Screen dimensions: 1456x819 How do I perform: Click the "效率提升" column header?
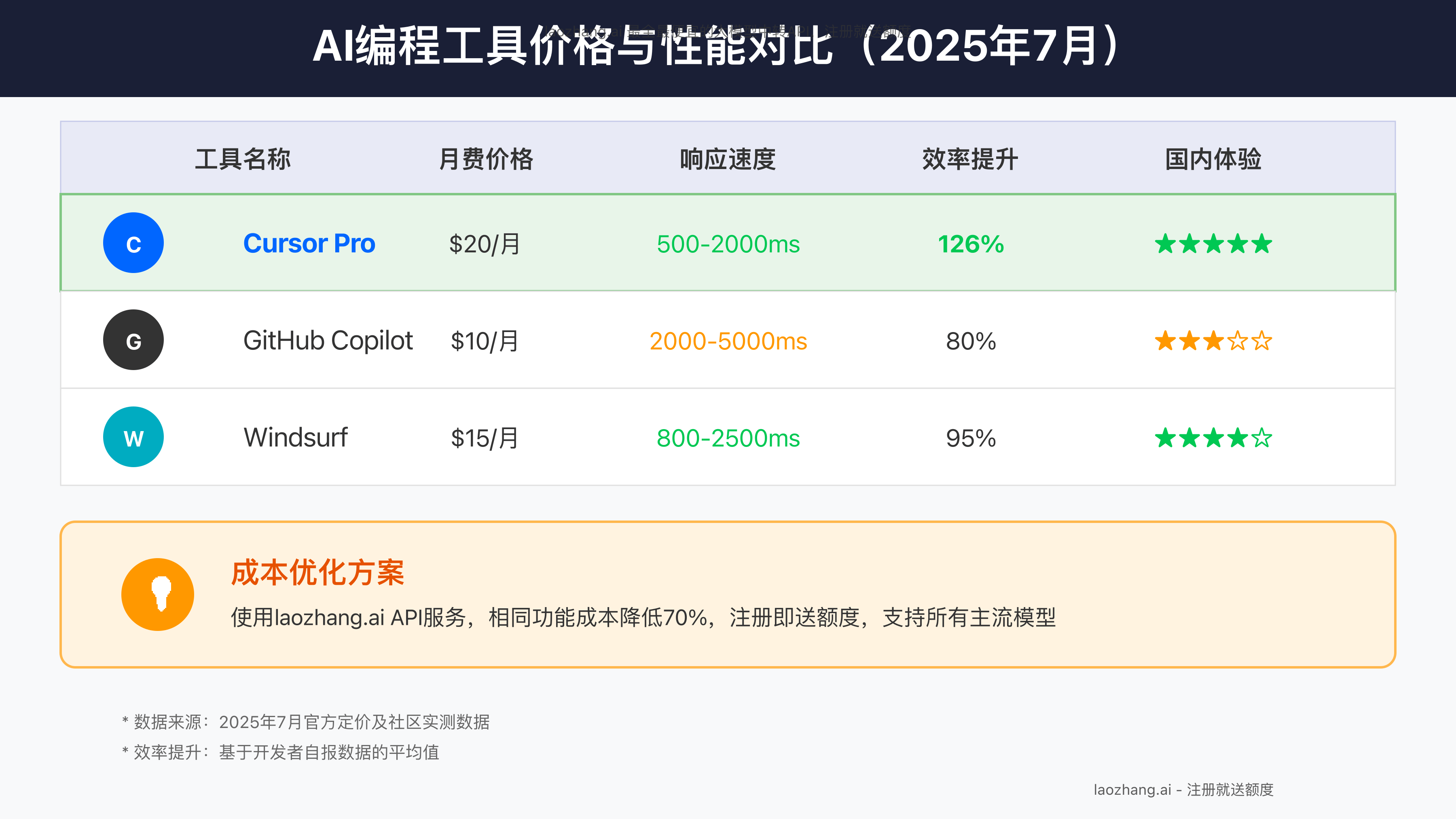click(x=971, y=159)
